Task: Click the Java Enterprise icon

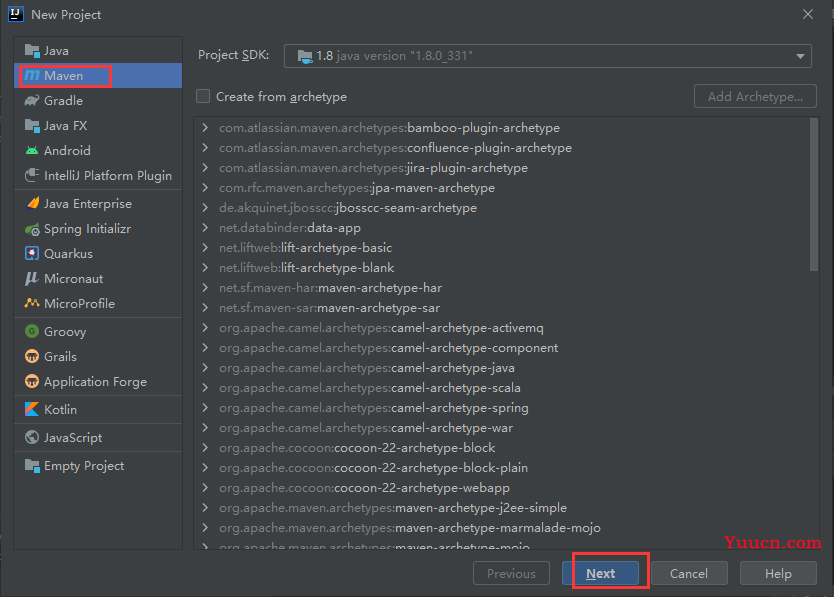Action: point(32,204)
